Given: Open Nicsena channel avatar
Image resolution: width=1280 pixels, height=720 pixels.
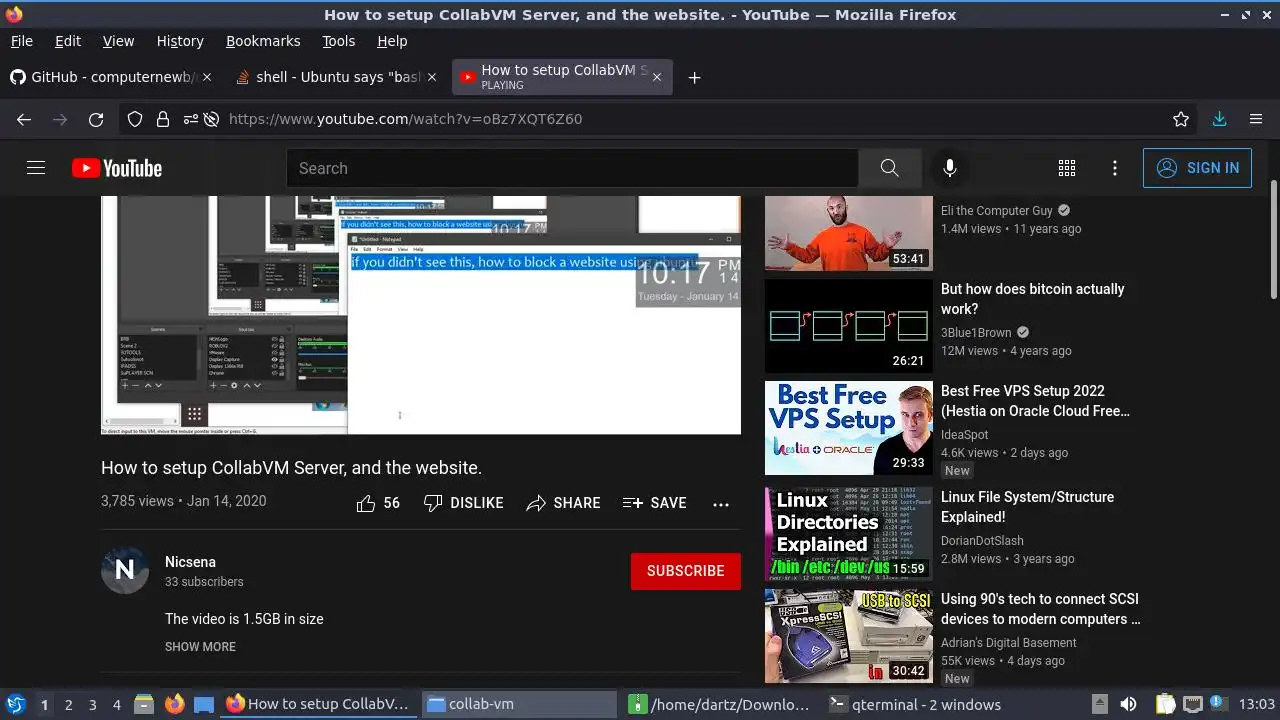Looking at the screenshot, I should point(125,570).
